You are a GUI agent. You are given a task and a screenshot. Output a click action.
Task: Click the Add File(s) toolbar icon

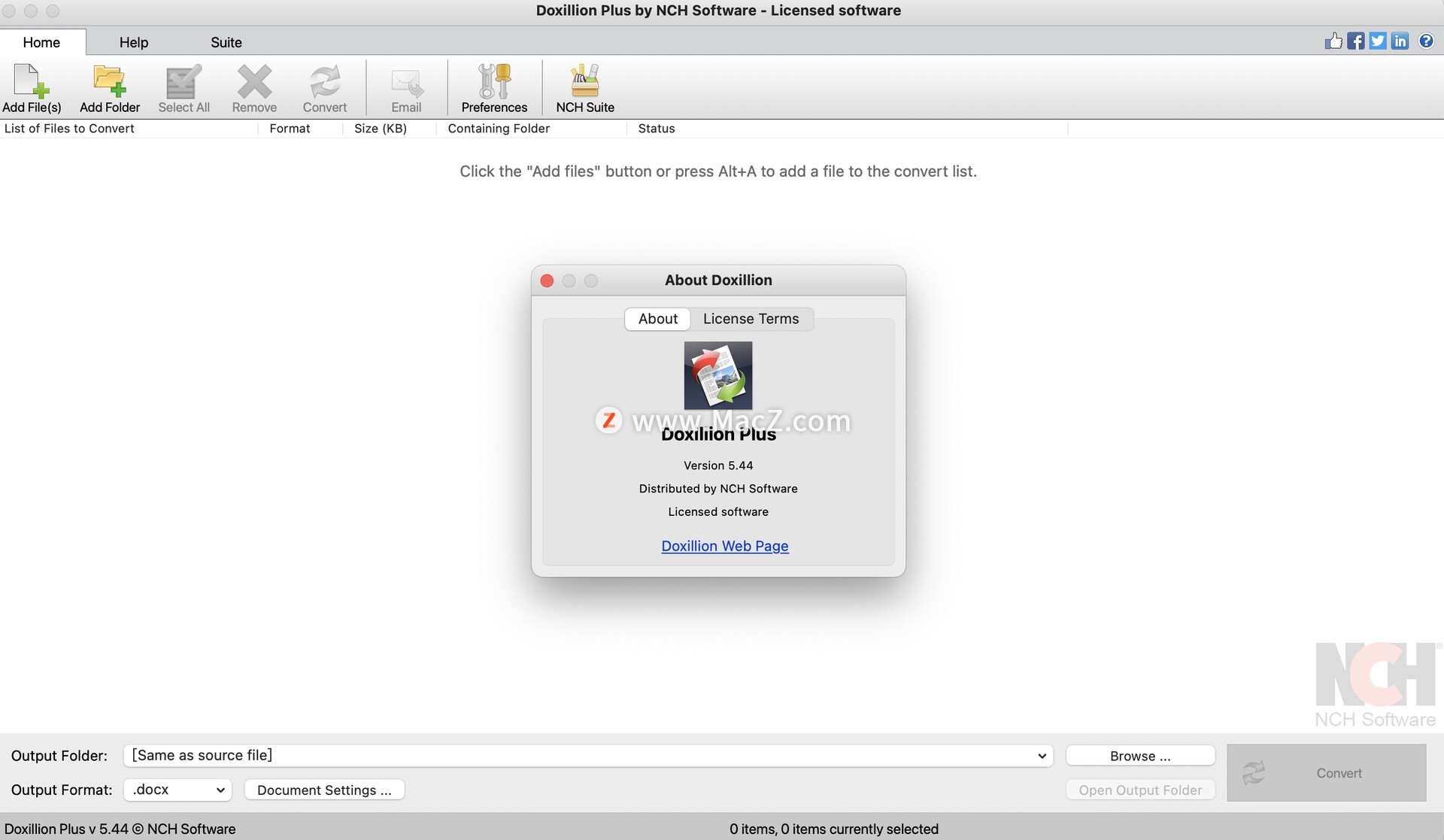32,88
